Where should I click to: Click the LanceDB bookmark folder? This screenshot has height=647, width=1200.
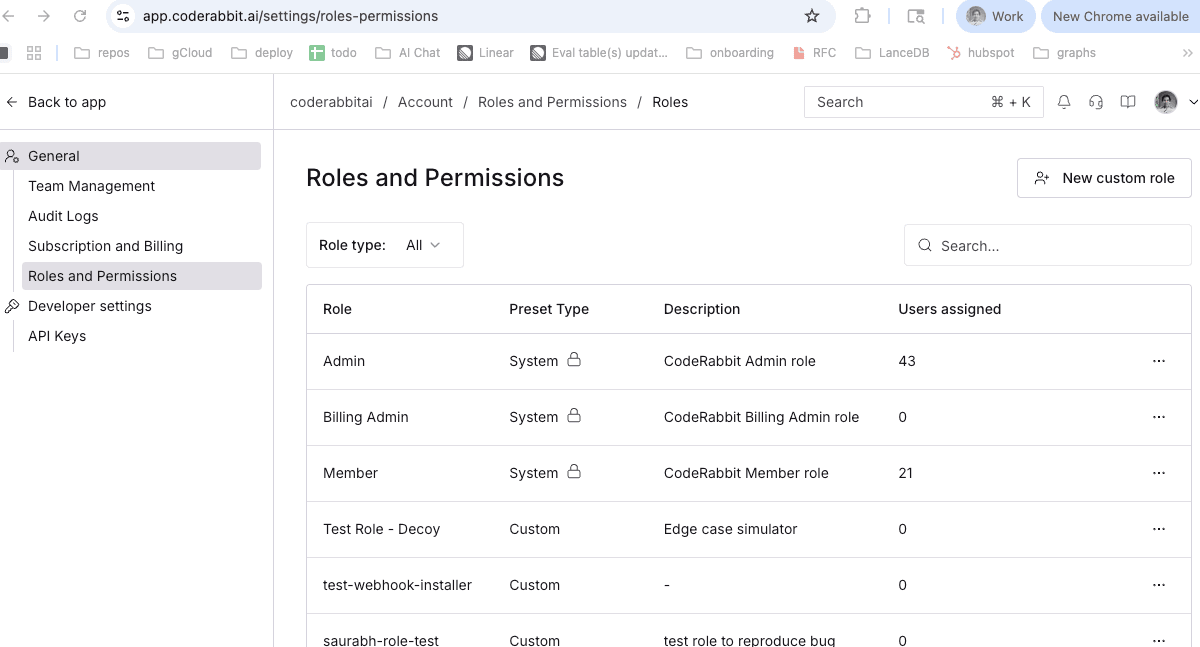coord(892,53)
